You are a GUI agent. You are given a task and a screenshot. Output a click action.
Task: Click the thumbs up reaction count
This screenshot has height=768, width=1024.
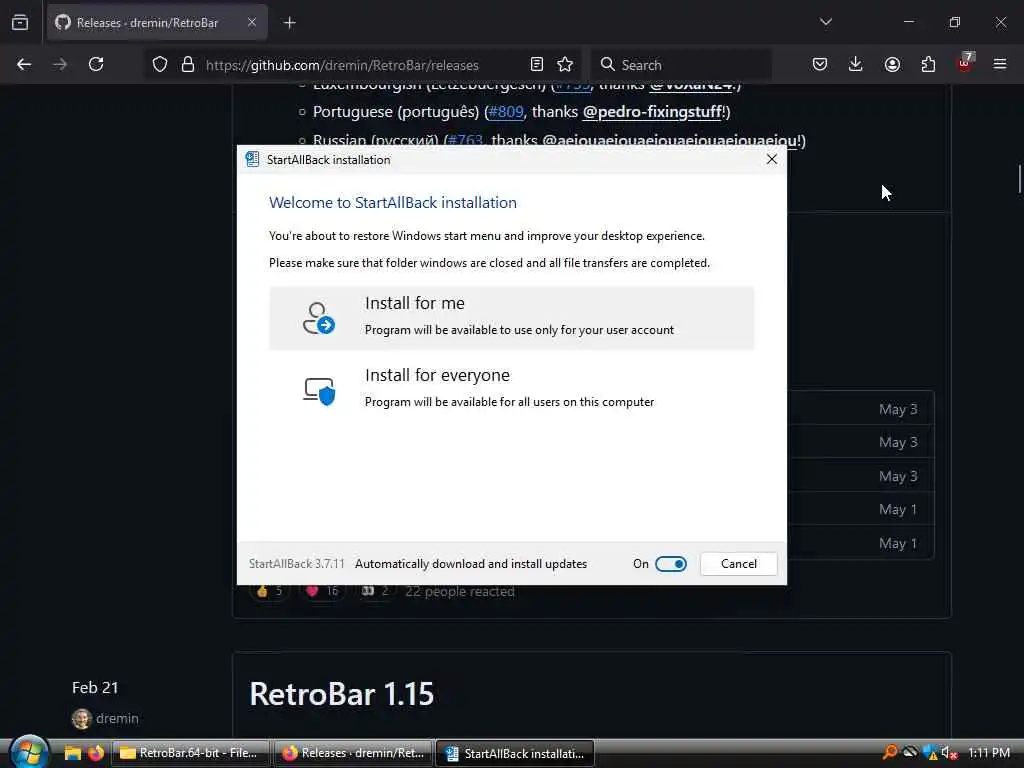click(x=269, y=591)
